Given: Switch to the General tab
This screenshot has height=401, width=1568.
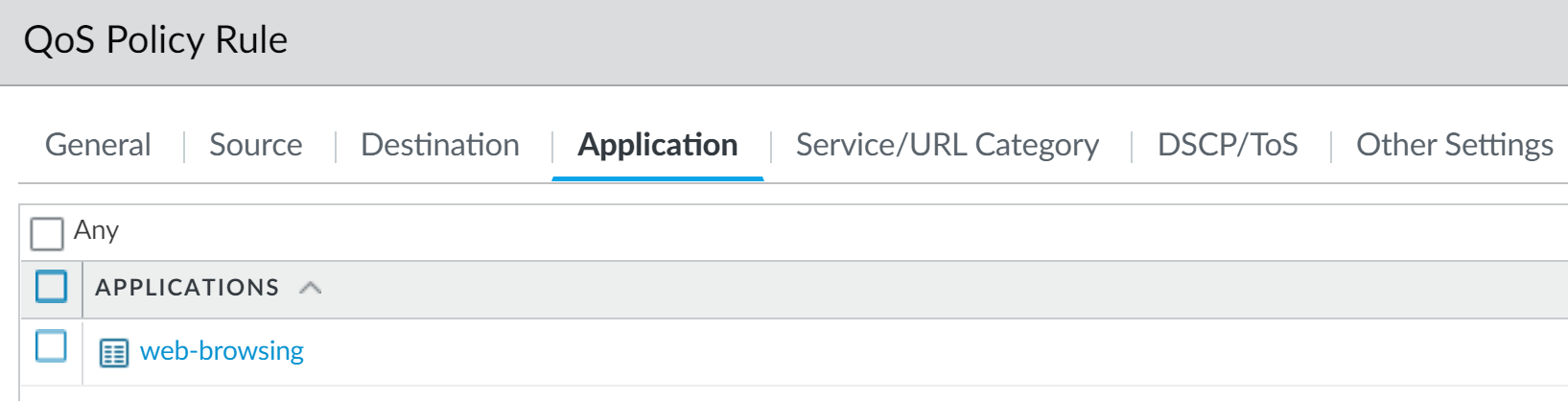Looking at the screenshot, I should [x=98, y=145].
